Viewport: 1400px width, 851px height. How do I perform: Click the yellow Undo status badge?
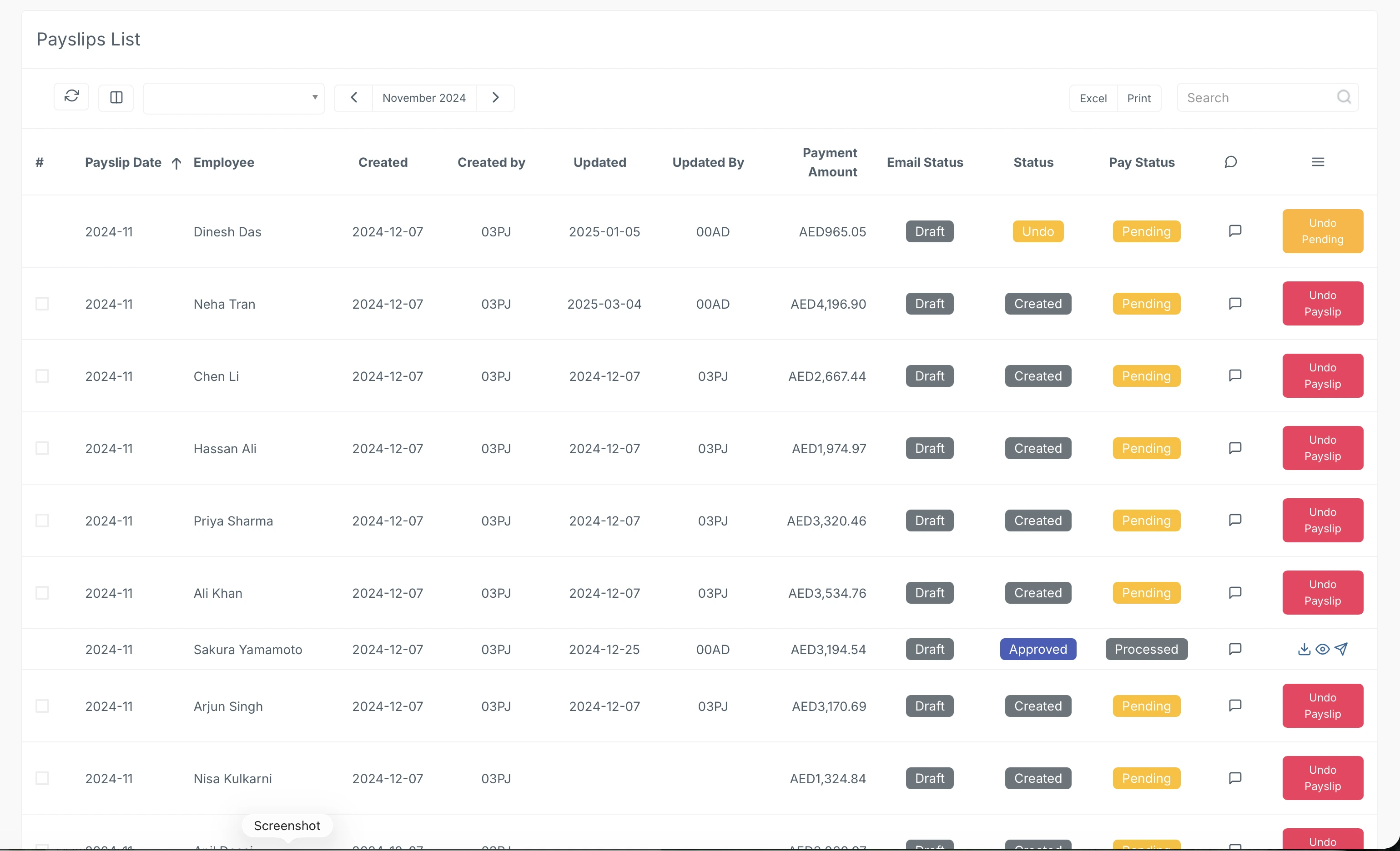pos(1038,231)
